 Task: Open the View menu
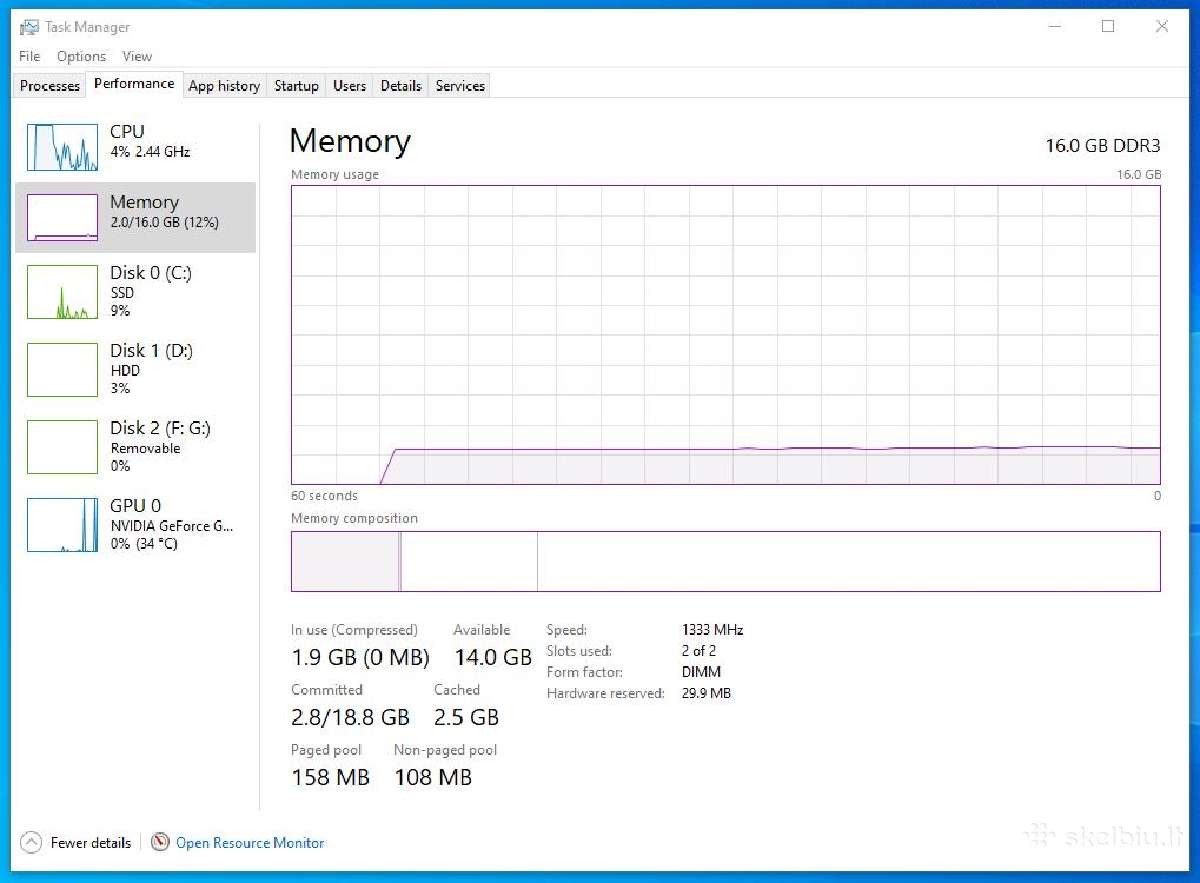tap(137, 56)
